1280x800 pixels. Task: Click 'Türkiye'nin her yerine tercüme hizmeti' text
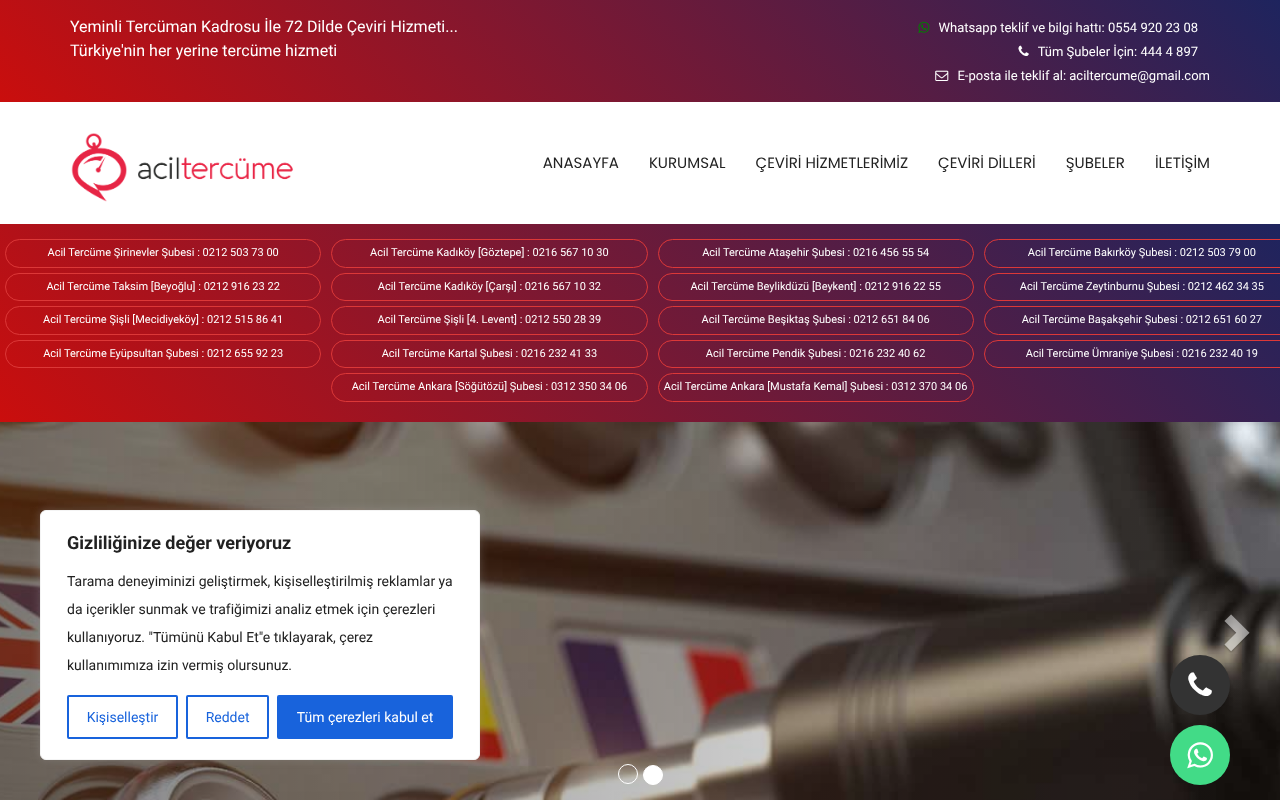point(203,51)
